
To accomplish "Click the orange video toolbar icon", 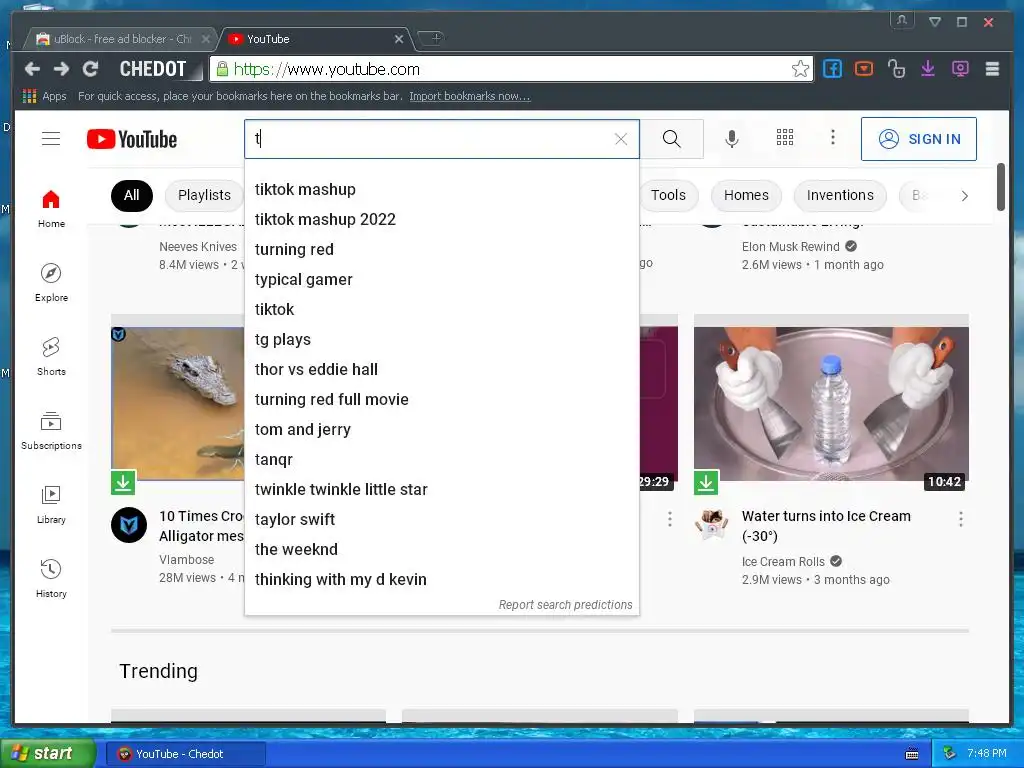I will click(x=864, y=69).
